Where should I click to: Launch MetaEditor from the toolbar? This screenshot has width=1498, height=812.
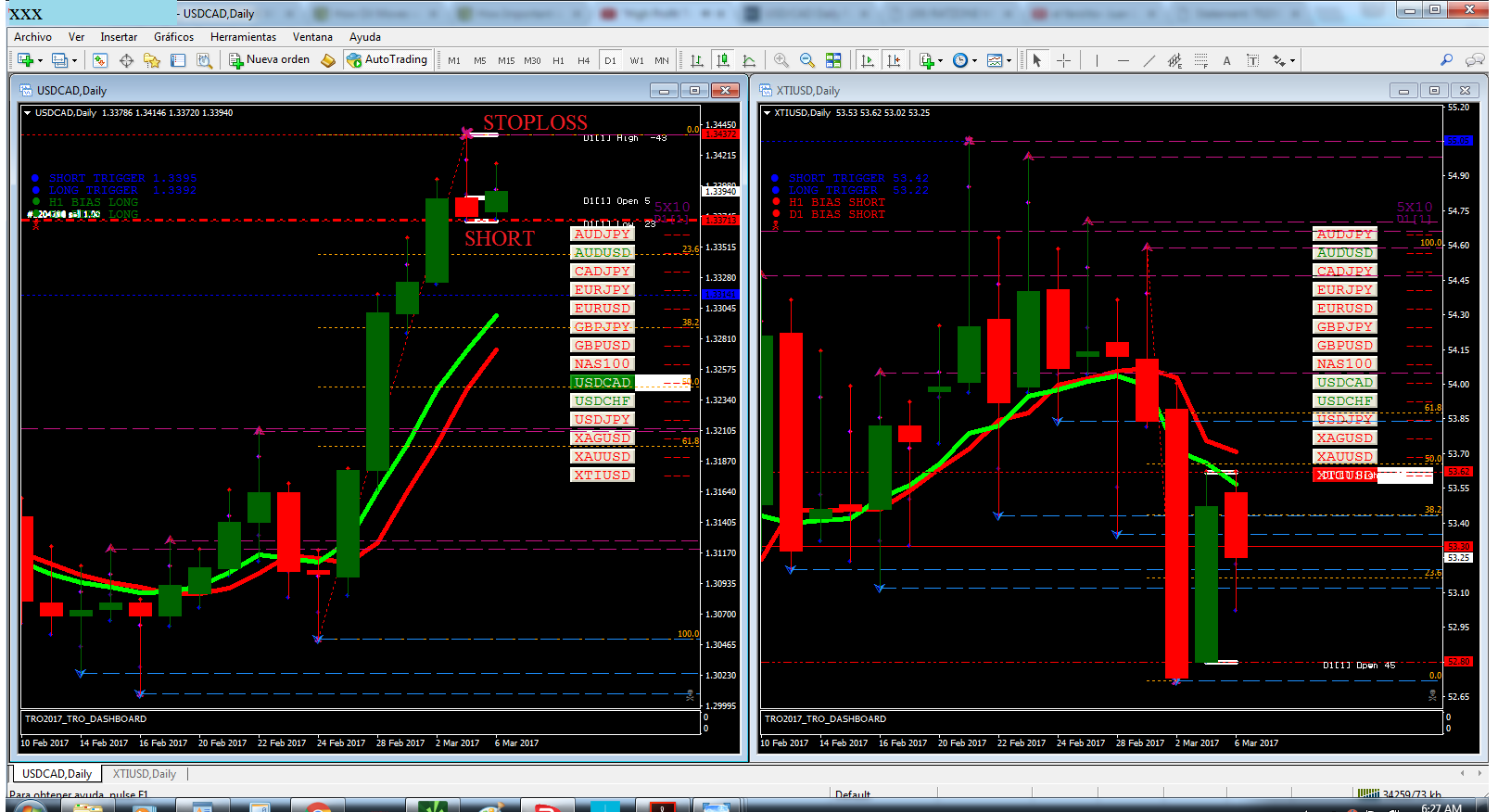tap(328, 60)
